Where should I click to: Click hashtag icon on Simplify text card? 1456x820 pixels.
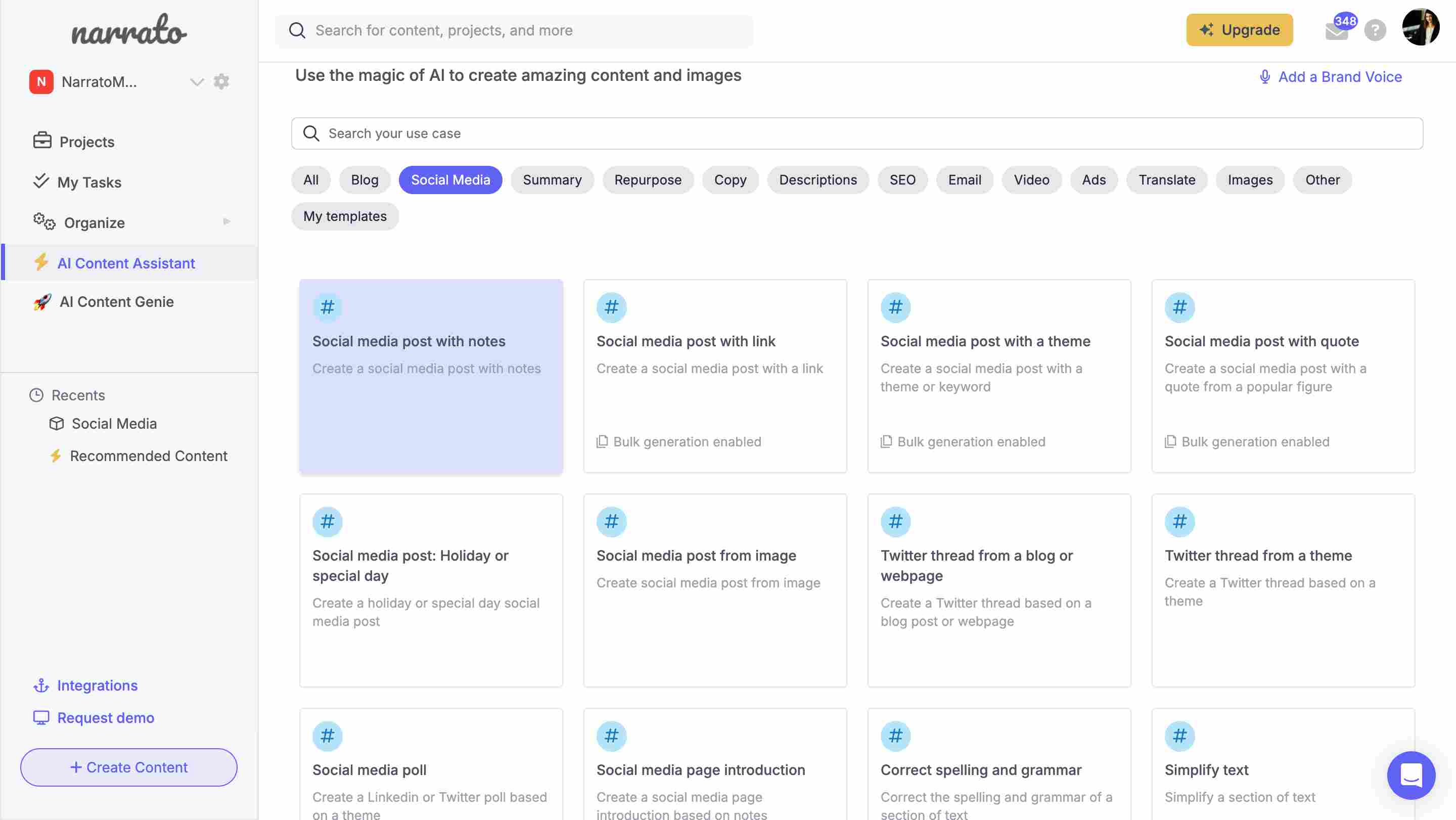1179,736
